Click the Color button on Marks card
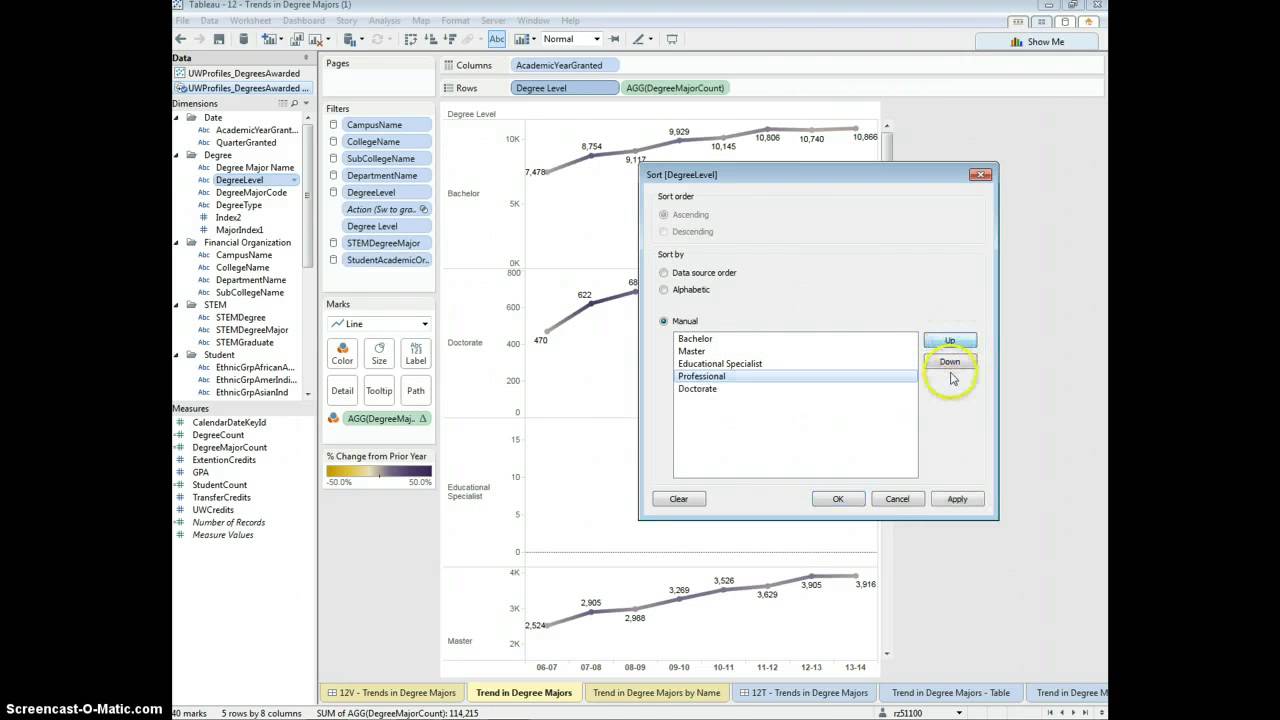1280x720 pixels. [342, 353]
